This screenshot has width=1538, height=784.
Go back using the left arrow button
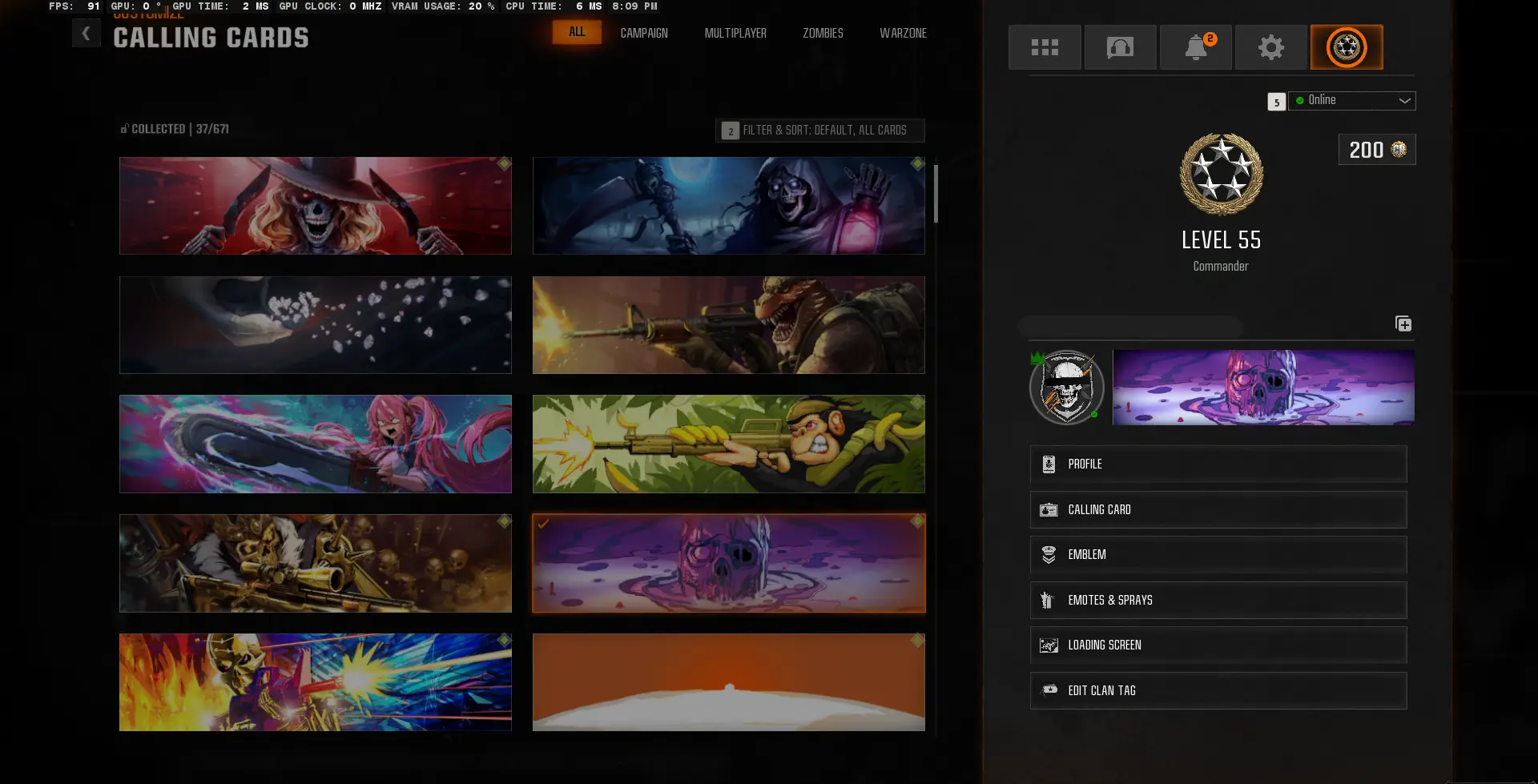87,34
